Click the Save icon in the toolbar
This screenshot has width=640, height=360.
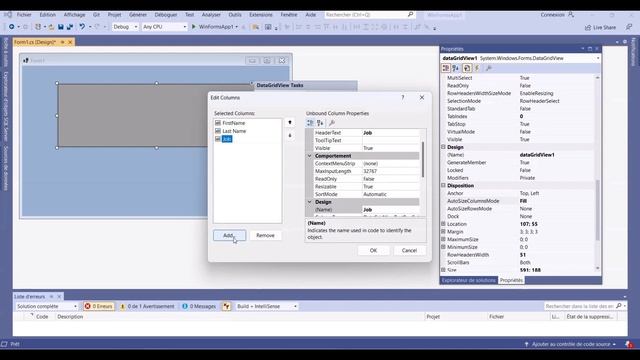click(60, 27)
